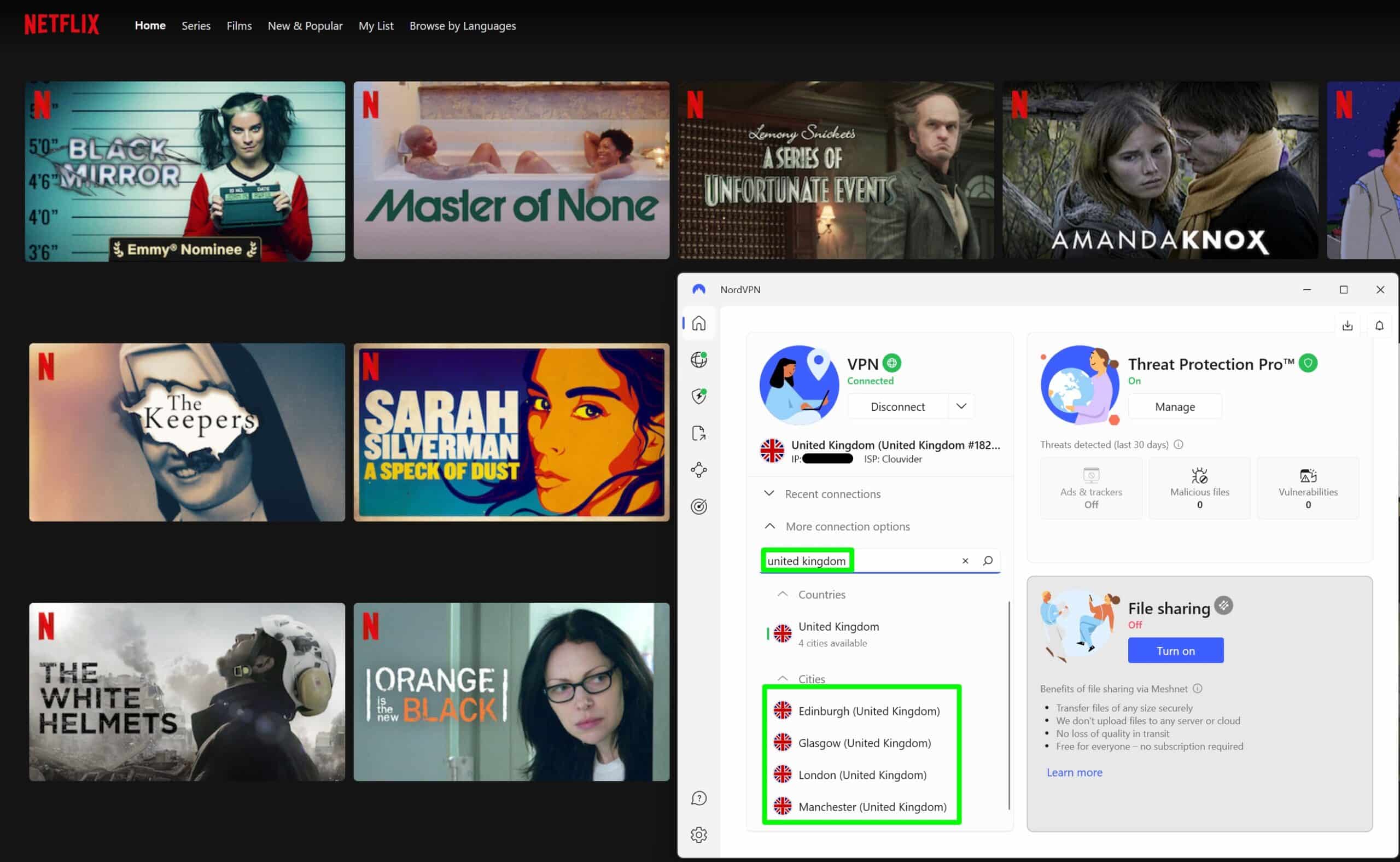The height and width of the screenshot is (862, 1400).
Task: Open New & Popular in Netflix
Action: point(305,26)
